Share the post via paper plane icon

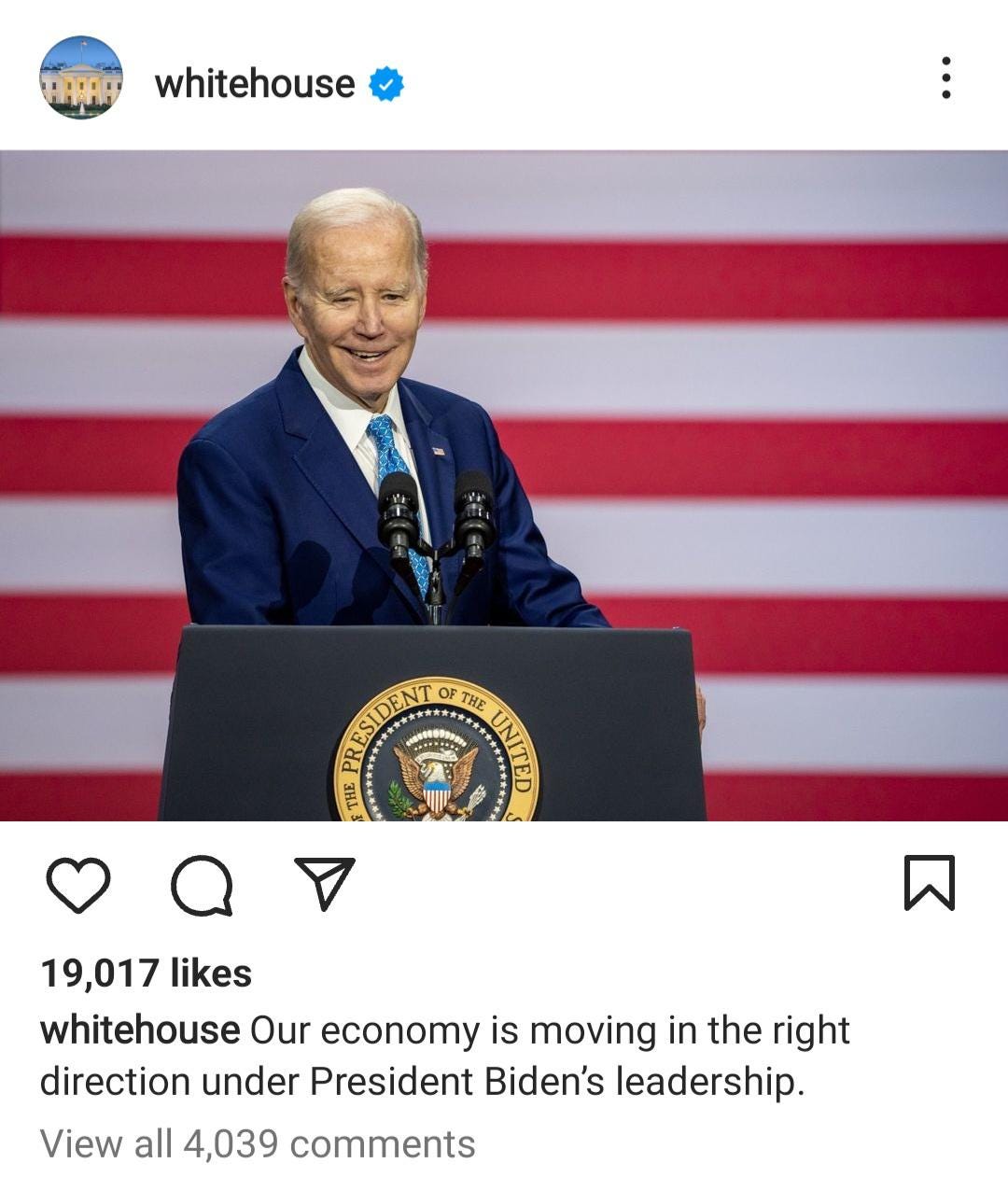pos(325,882)
